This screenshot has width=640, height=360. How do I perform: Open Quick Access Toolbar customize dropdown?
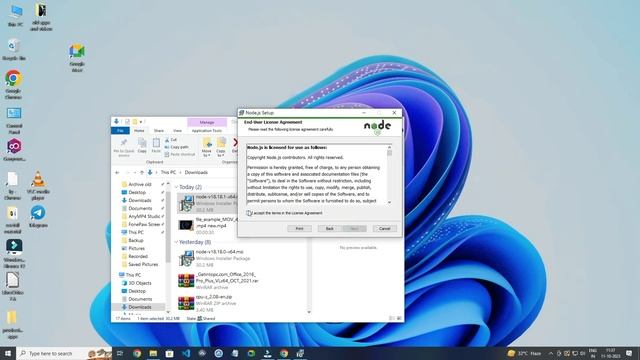coord(142,122)
